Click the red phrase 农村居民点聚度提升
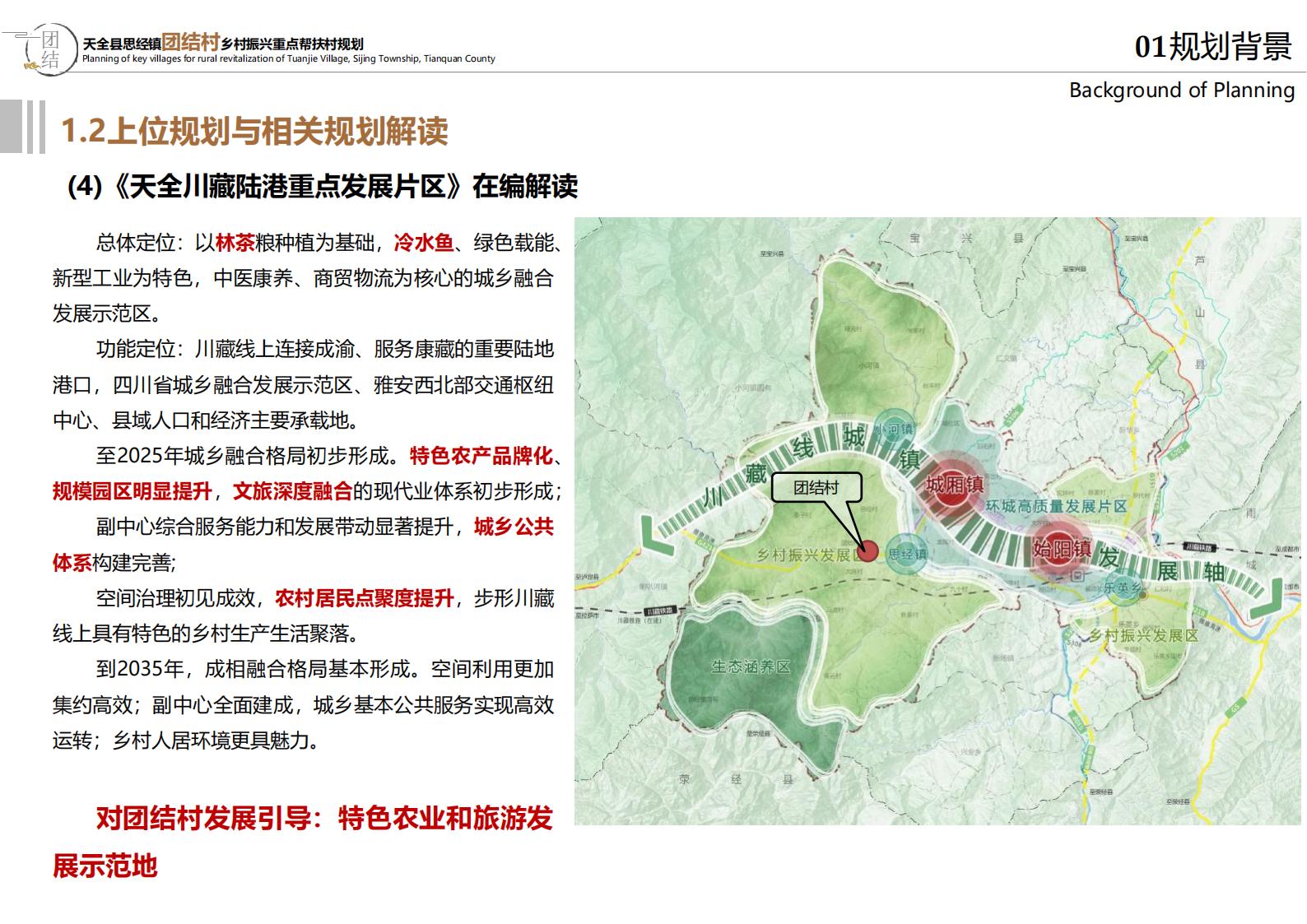 tap(364, 598)
